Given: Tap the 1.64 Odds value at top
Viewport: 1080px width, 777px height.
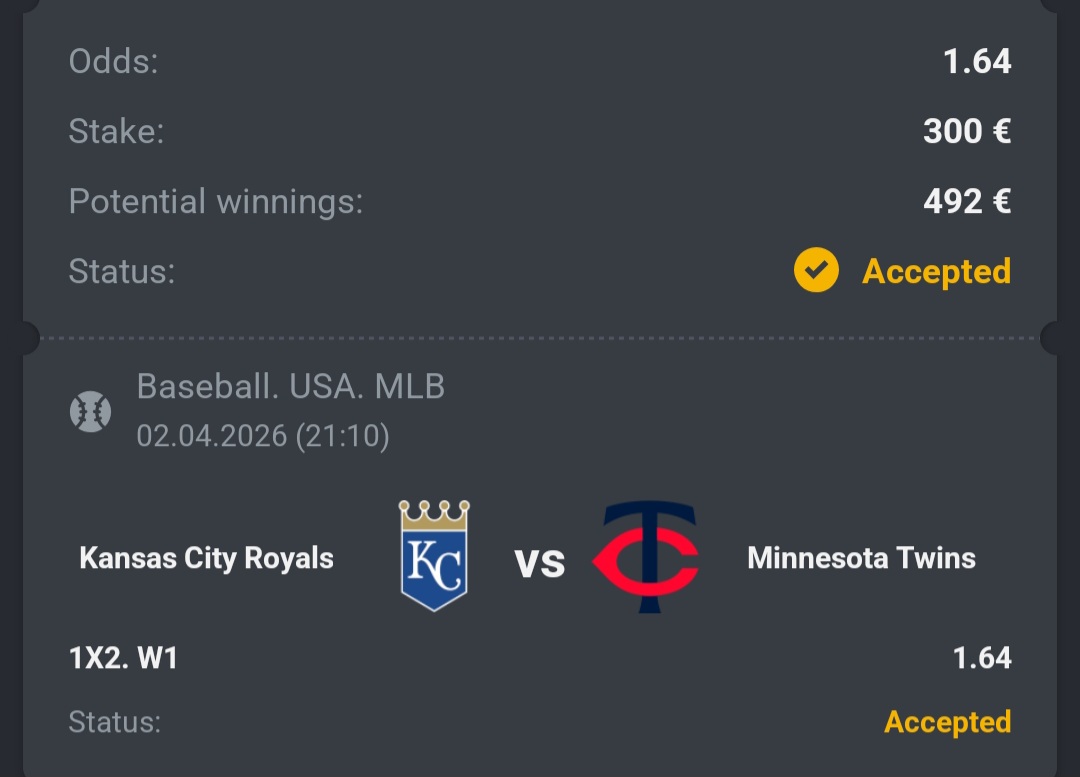Looking at the screenshot, I should pos(977,61).
